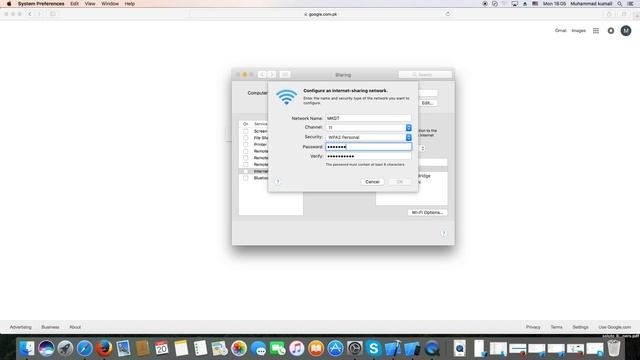Image resolution: width=640 pixels, height=360 pixels.
Task: Click System Preferences gear in Dock
Action: [x=355, y=348]
